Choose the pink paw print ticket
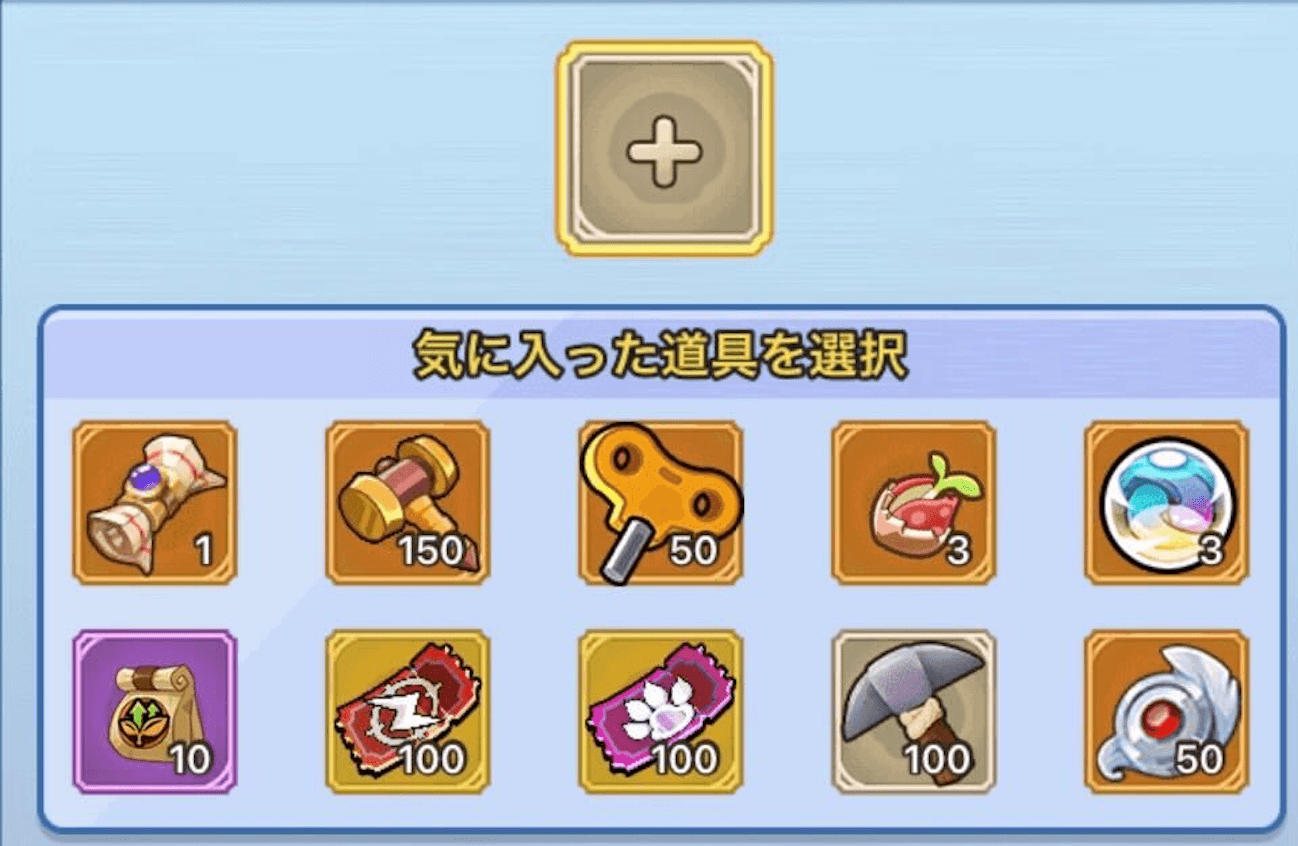 (661, 711)
